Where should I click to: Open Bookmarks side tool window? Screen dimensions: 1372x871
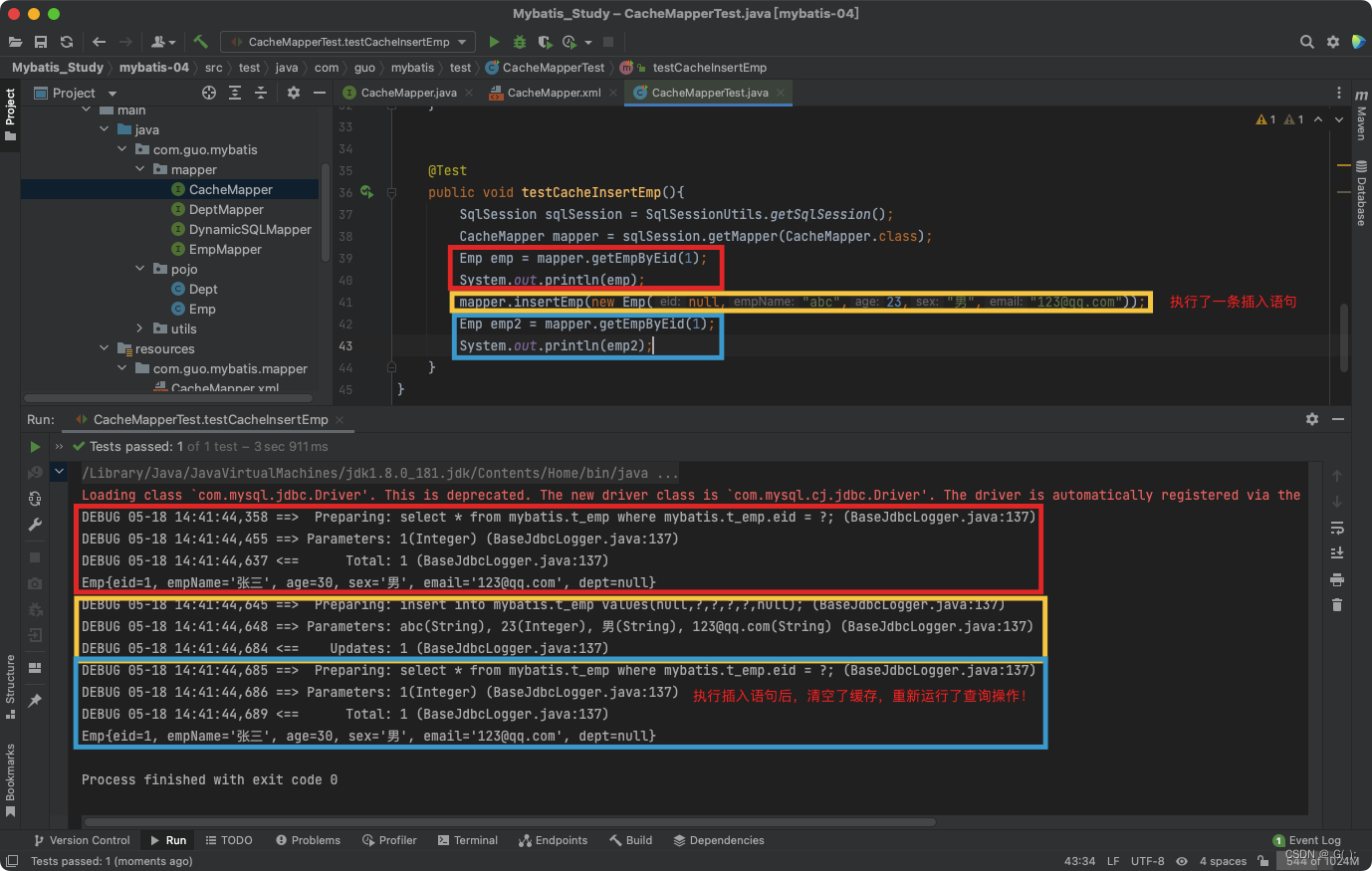pos(10,781)
